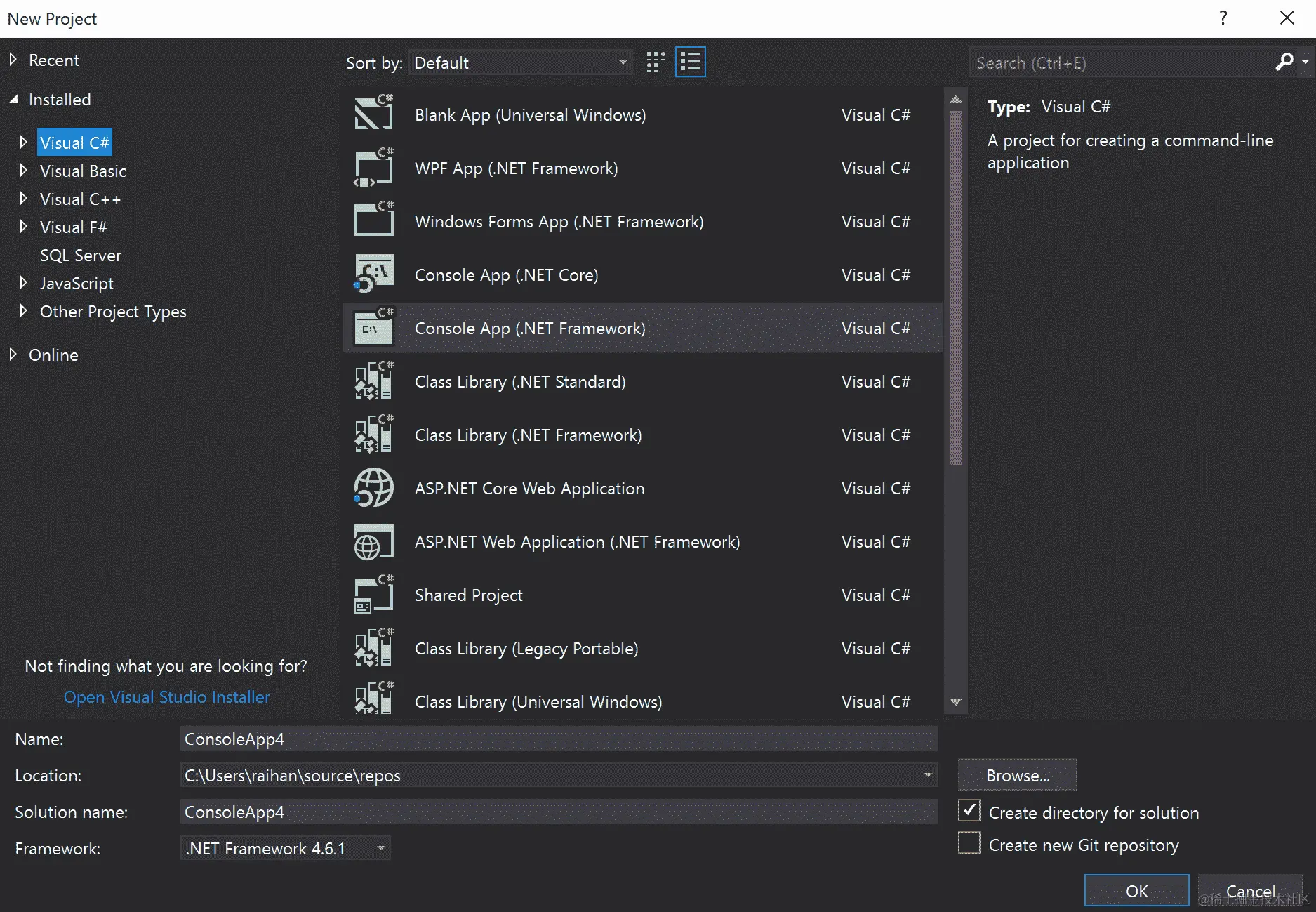
Task: Select Other Project Types in the tree
Action: click(x=113, y=311)
